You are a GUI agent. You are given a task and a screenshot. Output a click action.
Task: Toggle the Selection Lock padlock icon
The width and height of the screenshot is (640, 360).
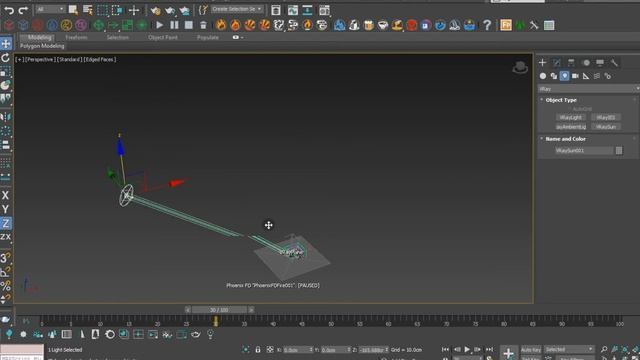point(258,350)
